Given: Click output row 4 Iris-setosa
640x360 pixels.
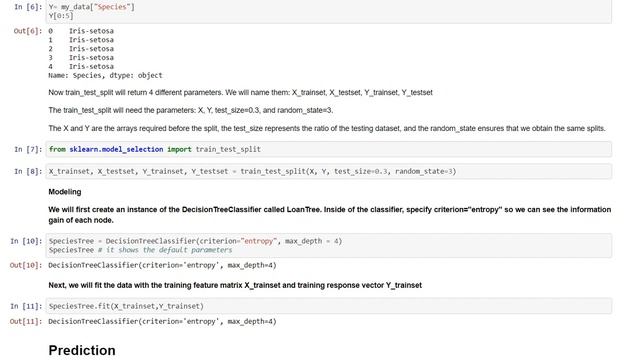Looking at the screenshot, I should (x=81, y=67).
